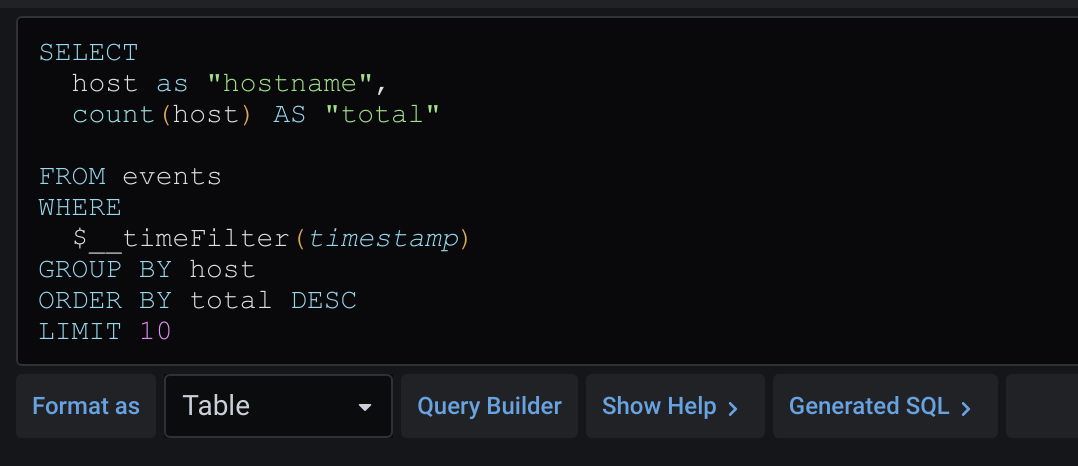
Task: Expand the Show Help section
Action: coord(674,406)
